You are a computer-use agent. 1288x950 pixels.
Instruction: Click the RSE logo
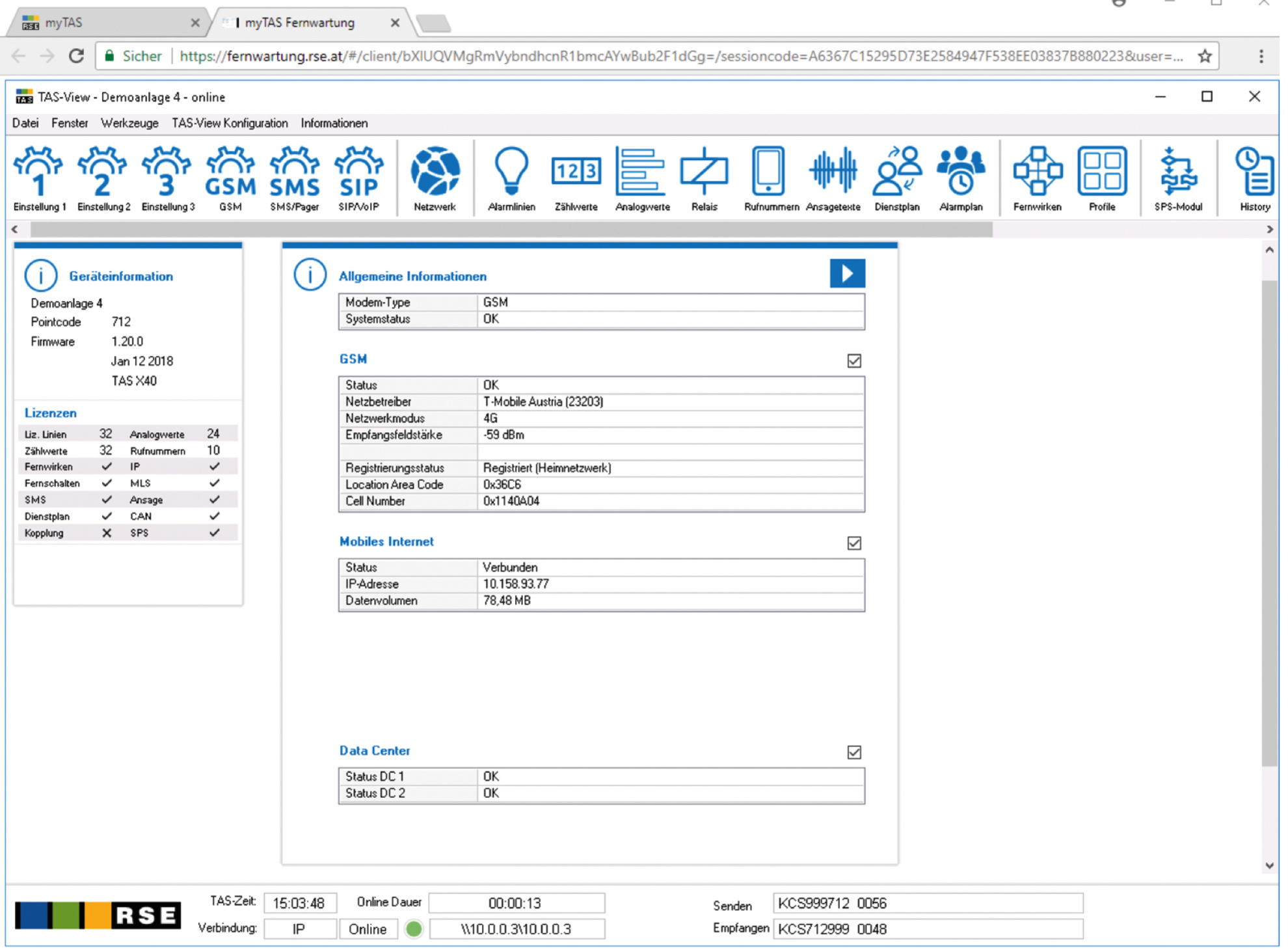point(98,915)
